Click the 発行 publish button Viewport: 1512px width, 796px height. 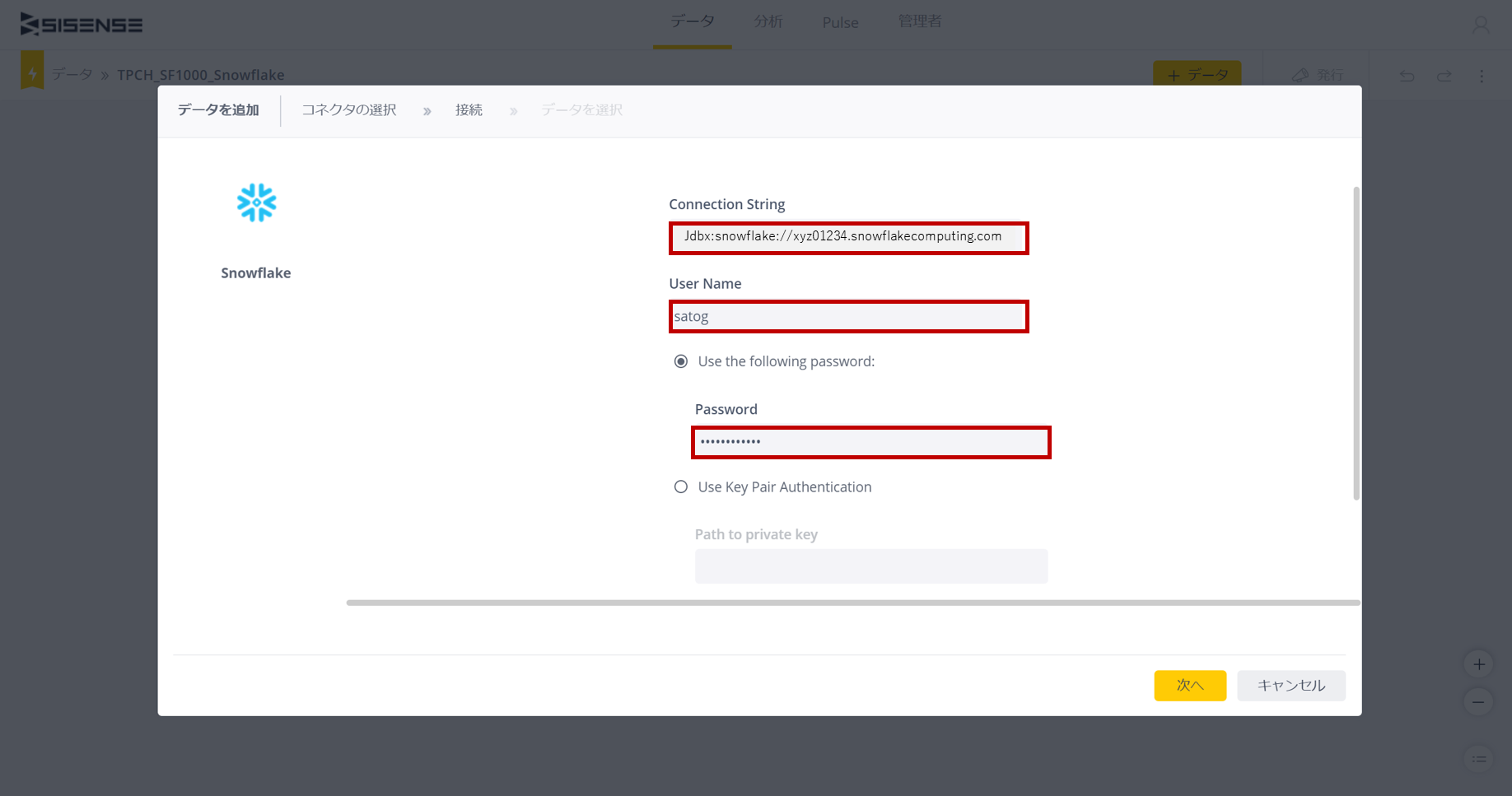click(1318, 75)
